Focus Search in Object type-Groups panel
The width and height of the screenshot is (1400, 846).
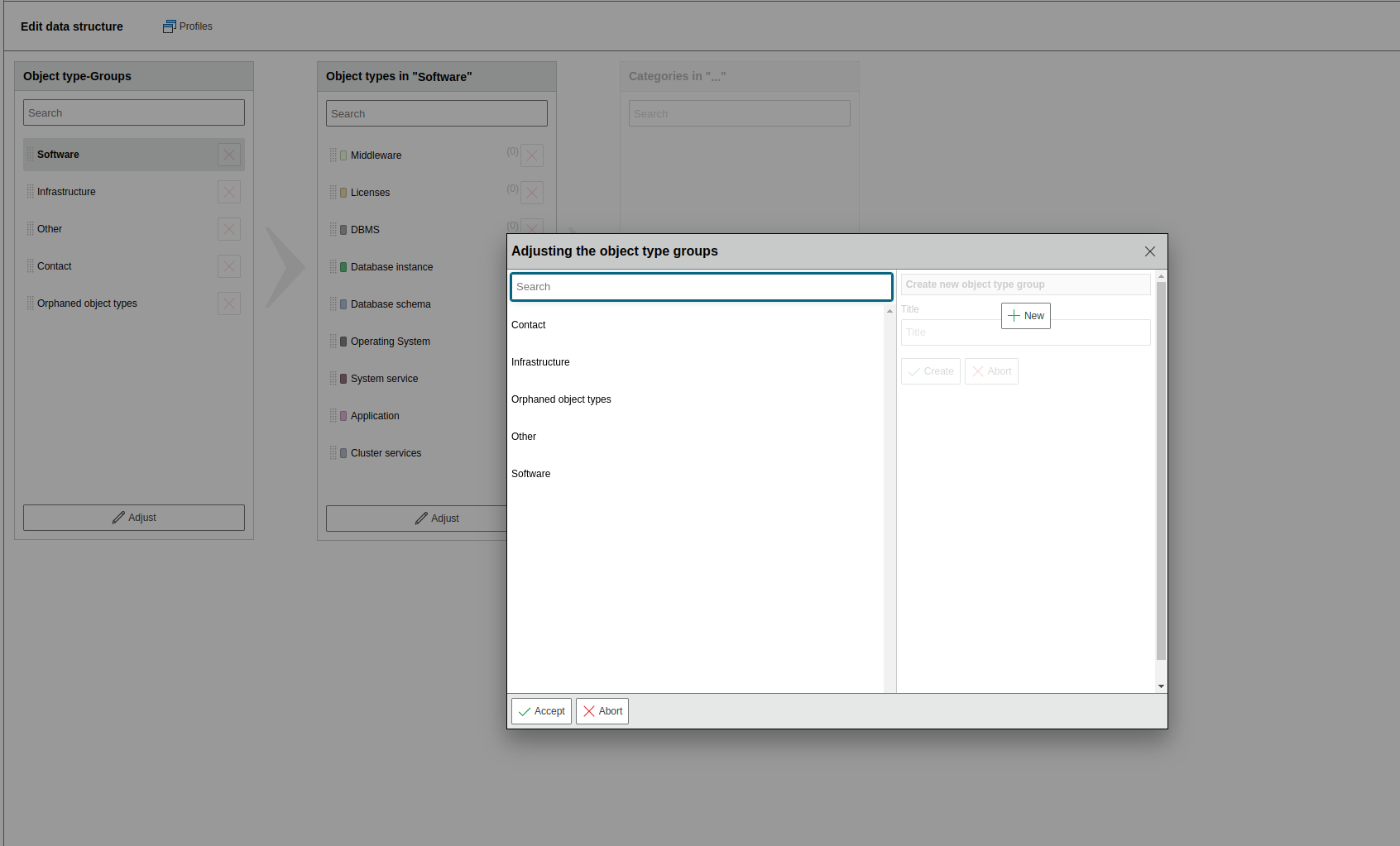134,112
